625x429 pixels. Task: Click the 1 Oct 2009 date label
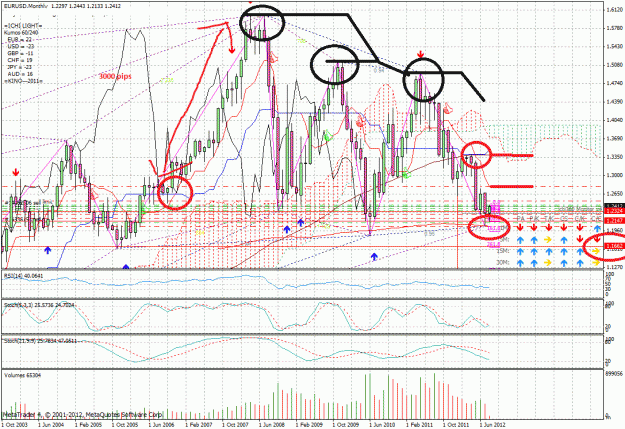click(345, 425)
